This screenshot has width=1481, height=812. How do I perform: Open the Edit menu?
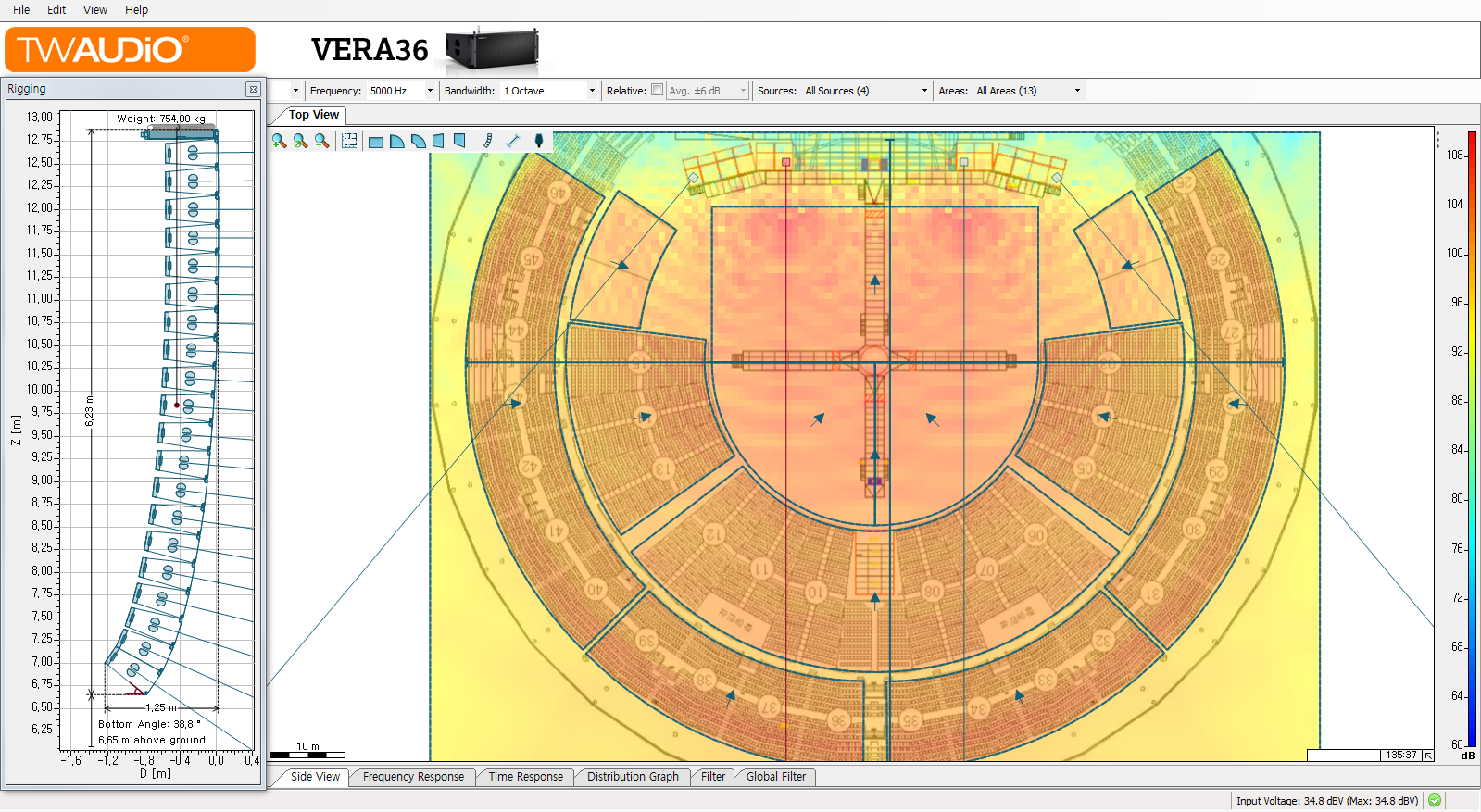tap(56, 10)
